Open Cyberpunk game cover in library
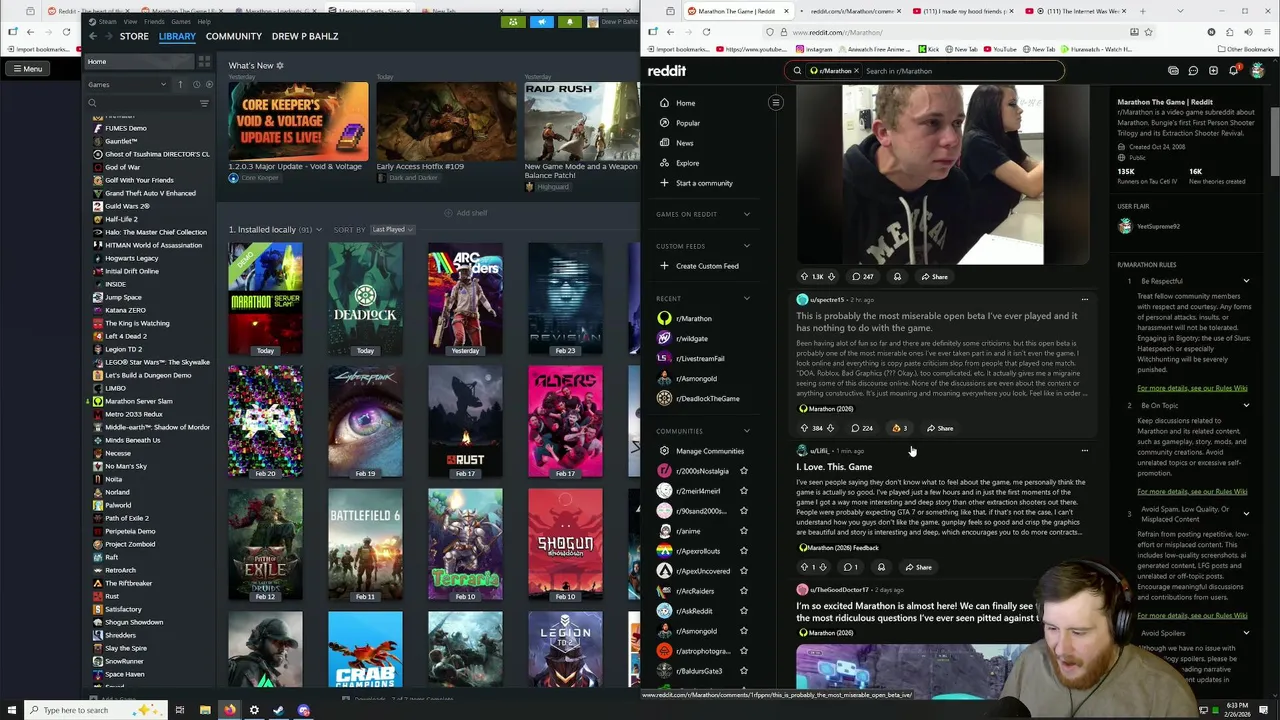1280x720 pixels. (365, 422)
